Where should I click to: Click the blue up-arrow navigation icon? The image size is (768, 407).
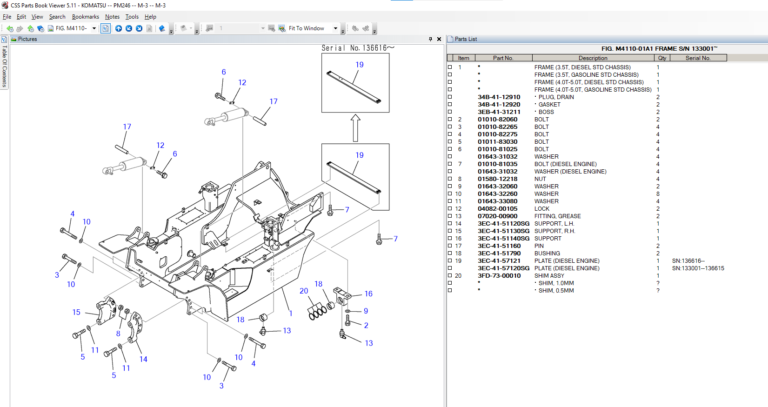click(x=117, y=28)
